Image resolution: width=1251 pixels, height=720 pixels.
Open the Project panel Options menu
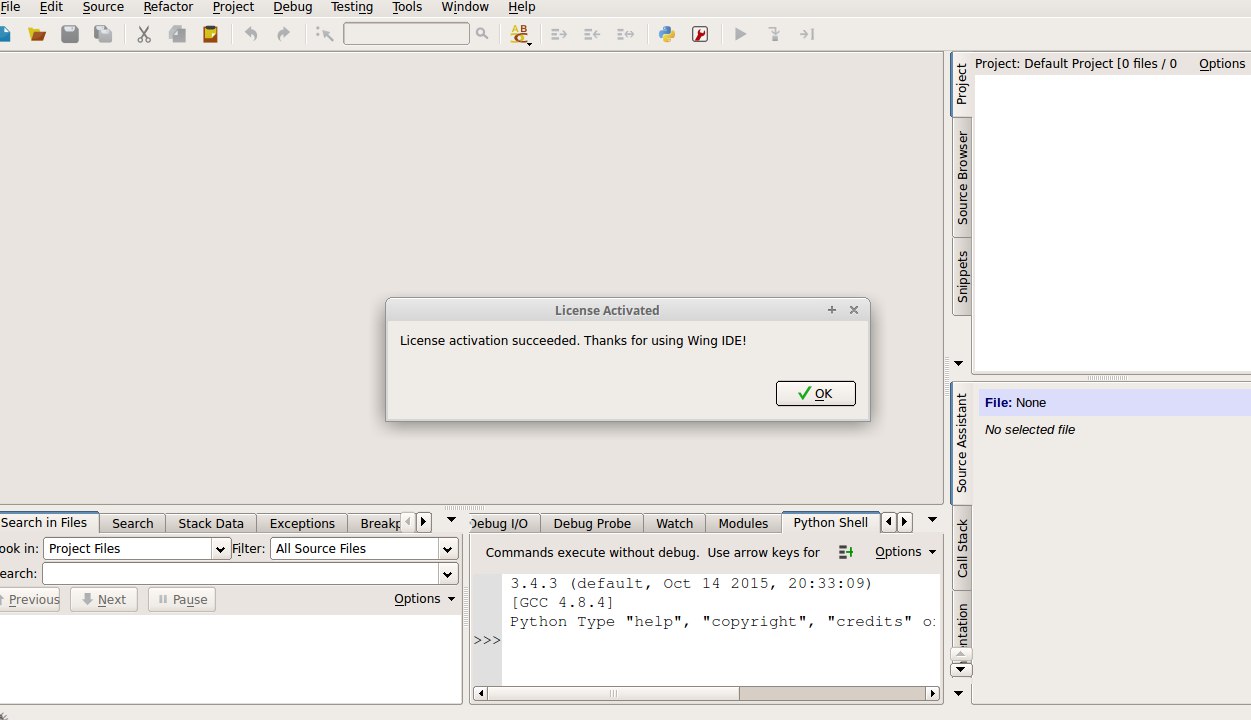[1222, 63]
